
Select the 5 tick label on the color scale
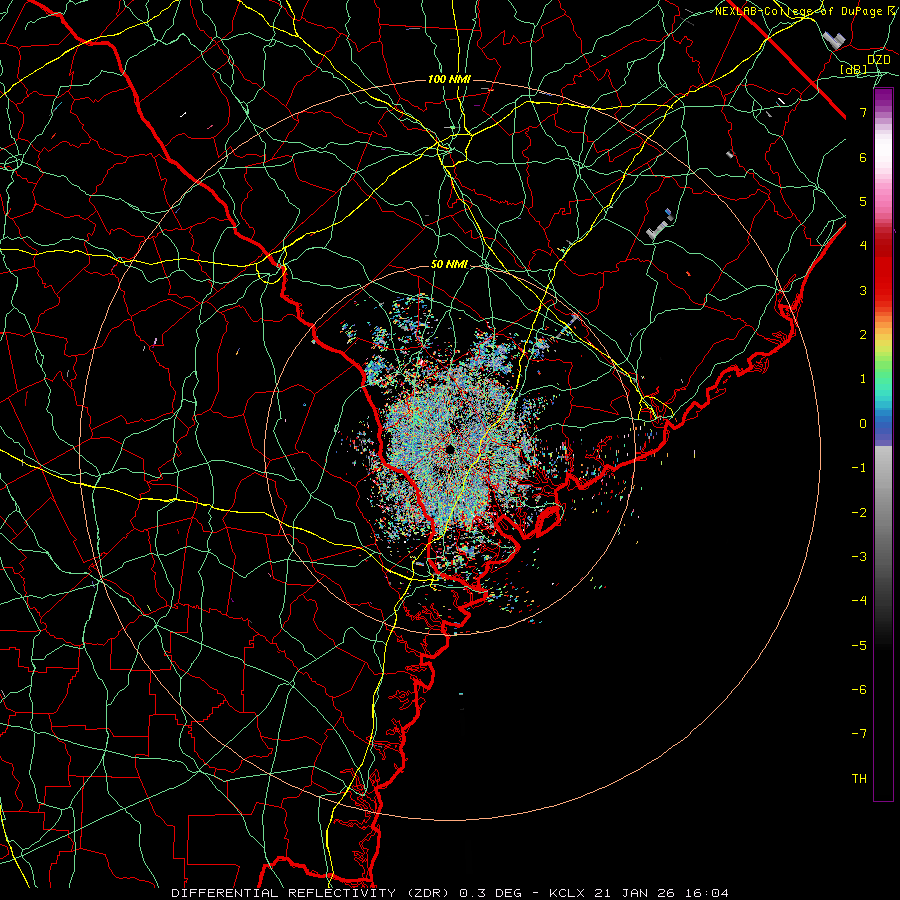(x=863, y=201)
